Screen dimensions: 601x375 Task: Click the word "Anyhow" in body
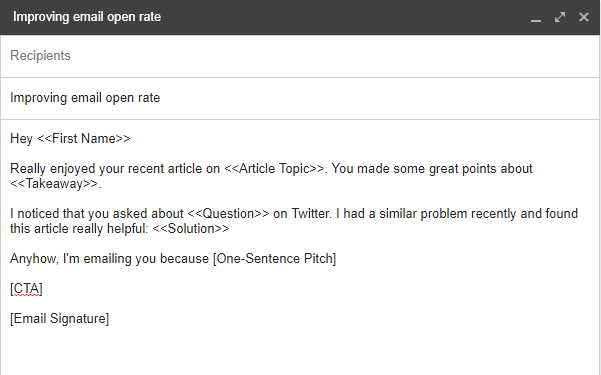pyautogui.click(x=33, y=259)
